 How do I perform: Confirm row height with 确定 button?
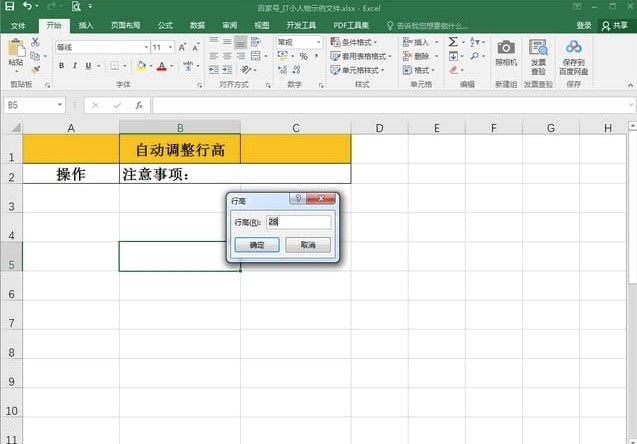[x=257, y=245]
